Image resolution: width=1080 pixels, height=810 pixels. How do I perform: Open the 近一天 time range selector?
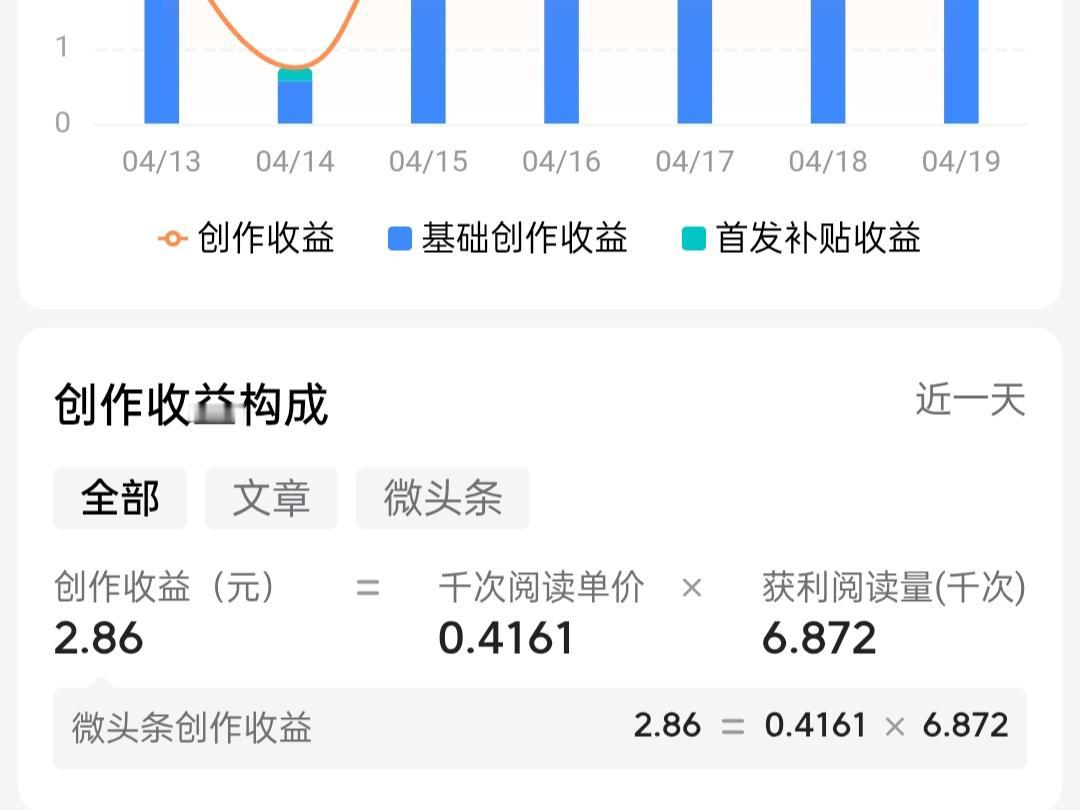[x=970, y=399]
